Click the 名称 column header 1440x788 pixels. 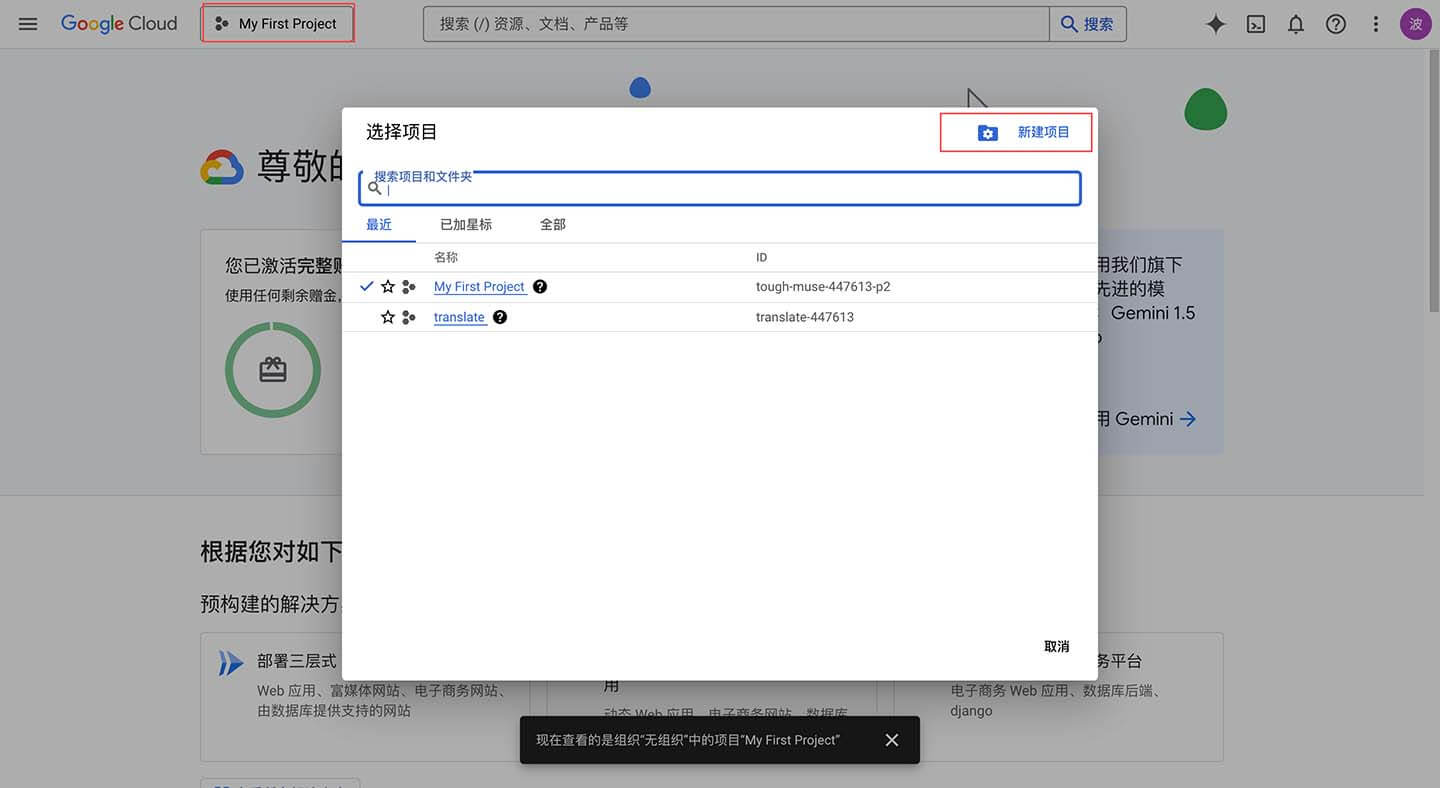click(x=446, y=258)
